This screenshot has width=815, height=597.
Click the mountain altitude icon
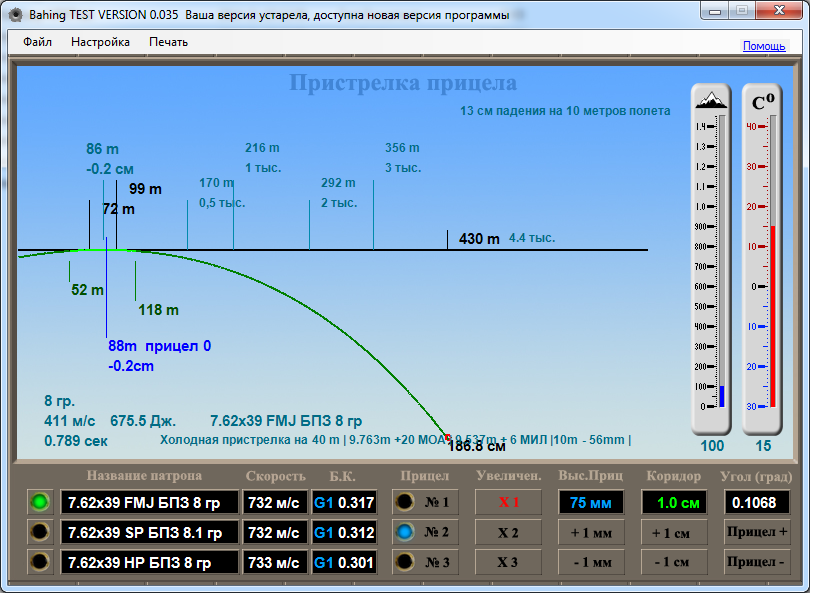pos(713,100)
